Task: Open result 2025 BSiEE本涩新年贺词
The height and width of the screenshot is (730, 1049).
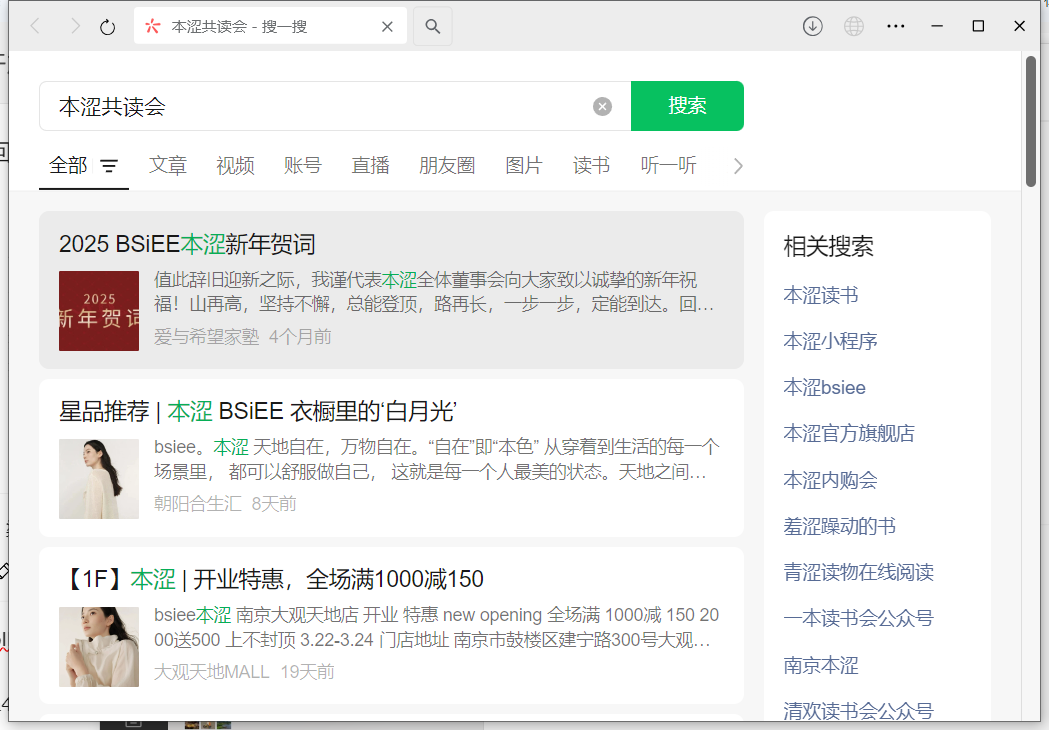Action: pos(187,244)
